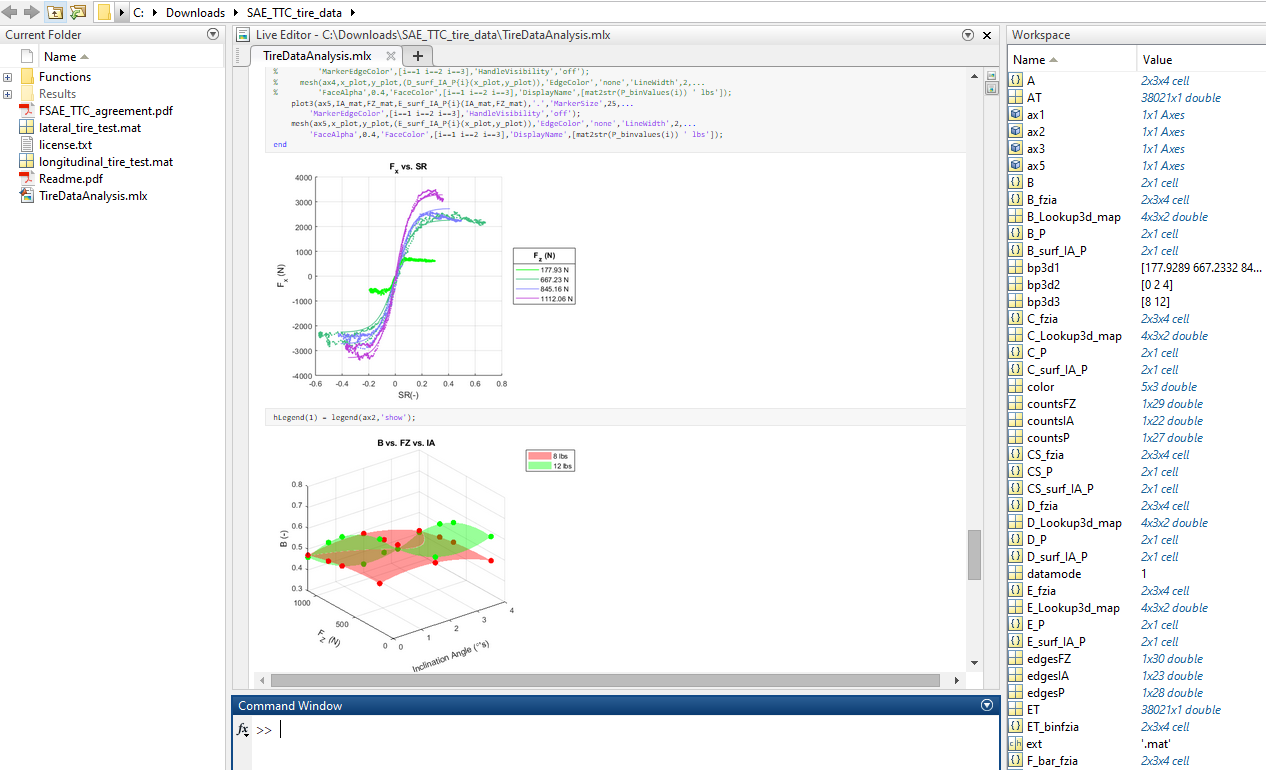
Task: Open Command Window actions dropdown
Action: 987,705
